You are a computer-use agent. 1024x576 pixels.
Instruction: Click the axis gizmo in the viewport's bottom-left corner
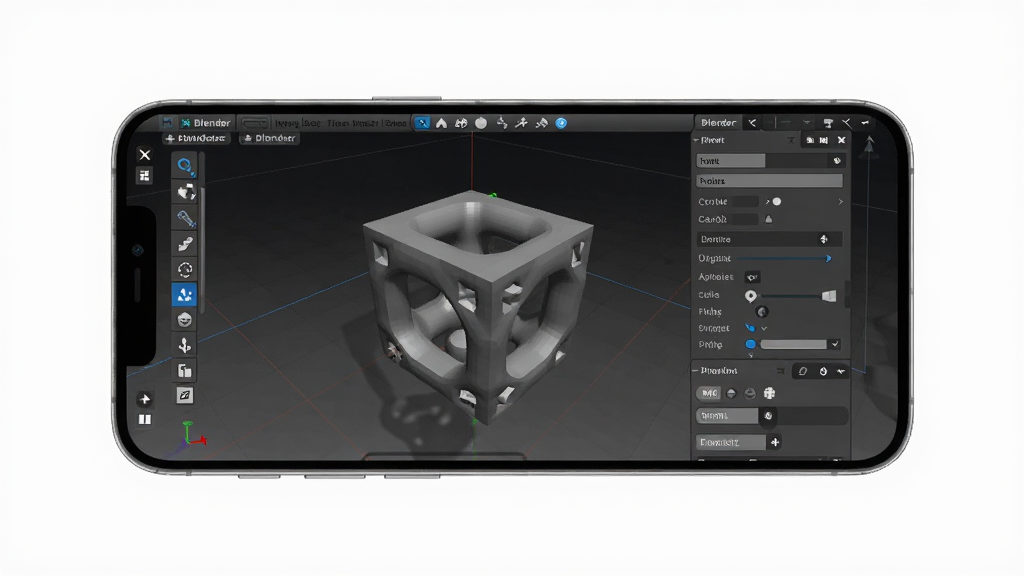(x=192, y=435)
